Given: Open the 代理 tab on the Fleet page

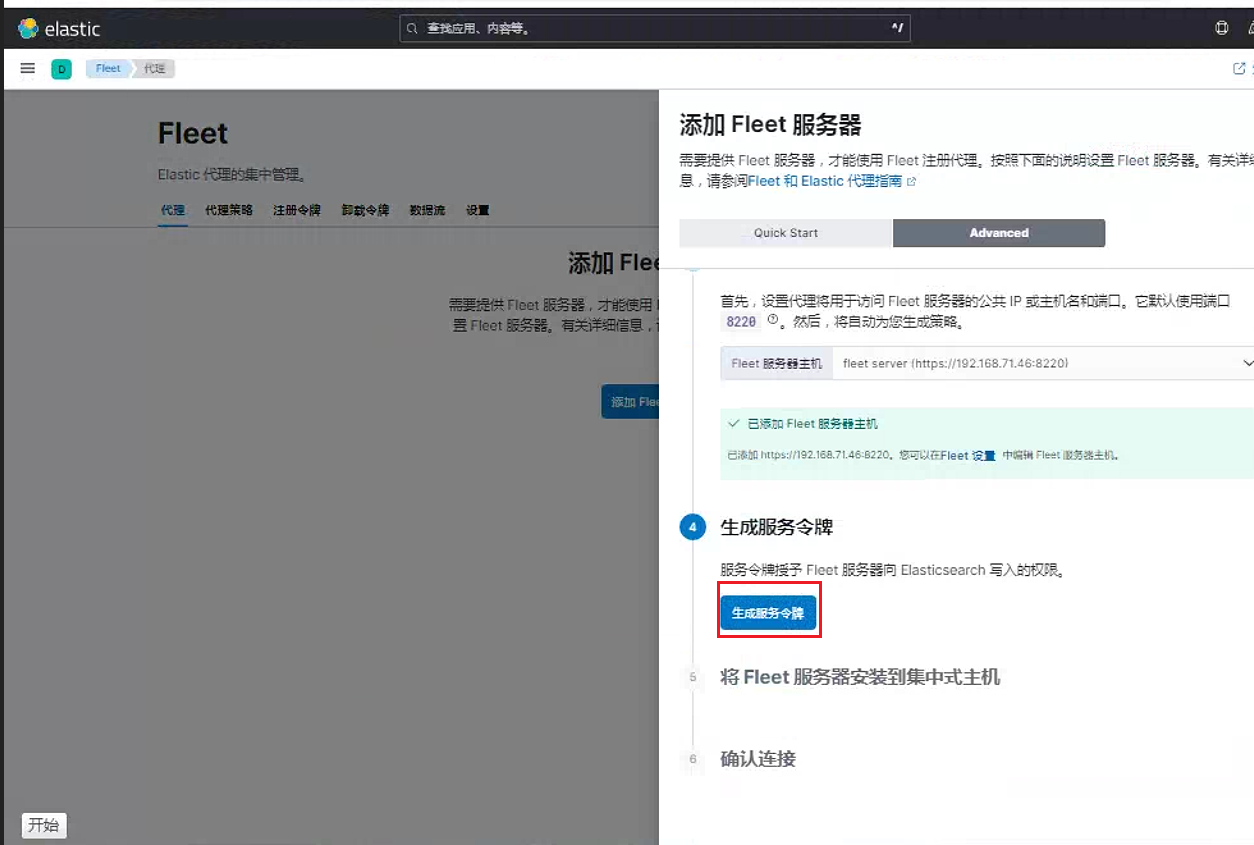Looking at the screenshot, I should click(173, 211).
